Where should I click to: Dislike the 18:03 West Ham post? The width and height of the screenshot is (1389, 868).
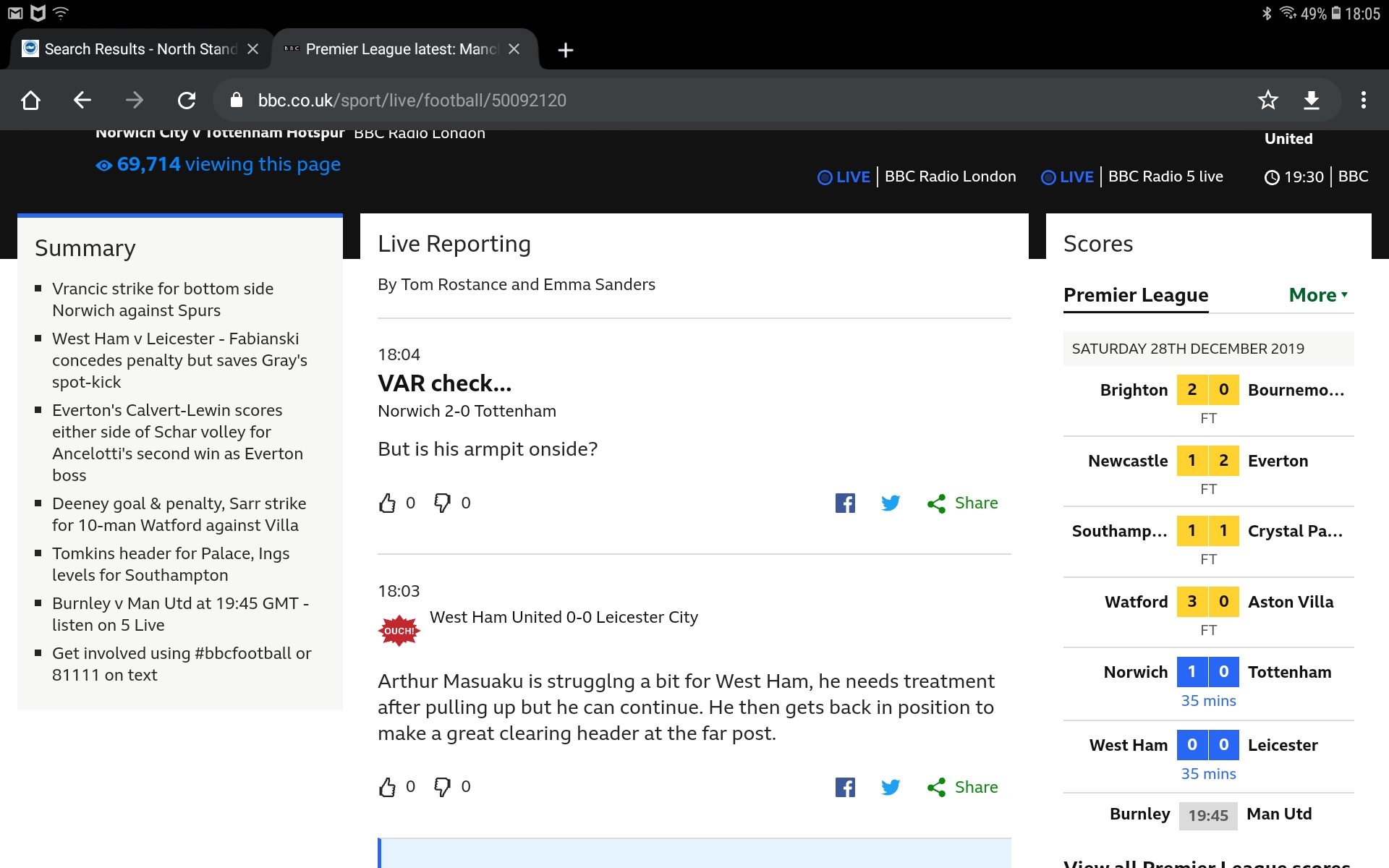pyautogui.click(x=442, y=787)
